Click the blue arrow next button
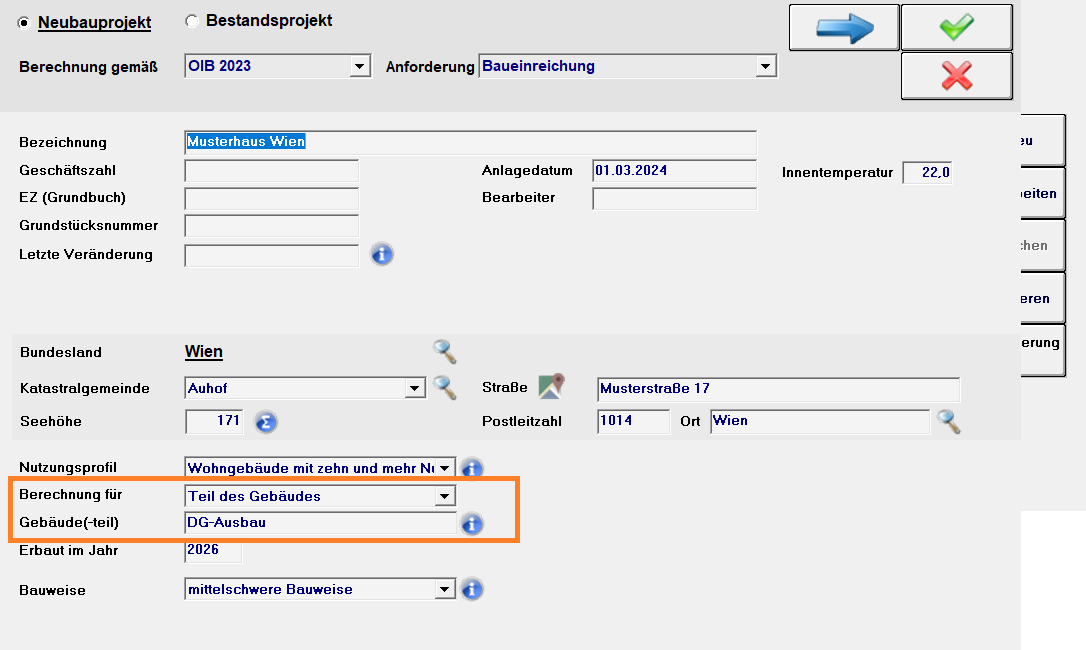 click(x=844, y=28)
